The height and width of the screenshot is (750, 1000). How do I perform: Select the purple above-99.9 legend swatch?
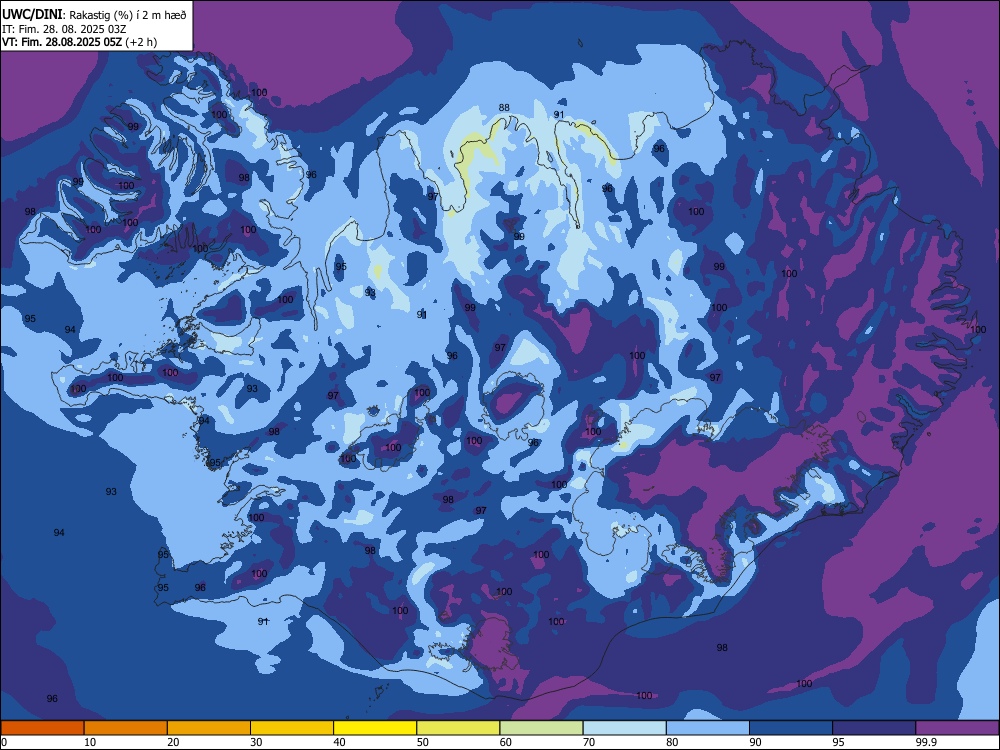pos(957,728)
